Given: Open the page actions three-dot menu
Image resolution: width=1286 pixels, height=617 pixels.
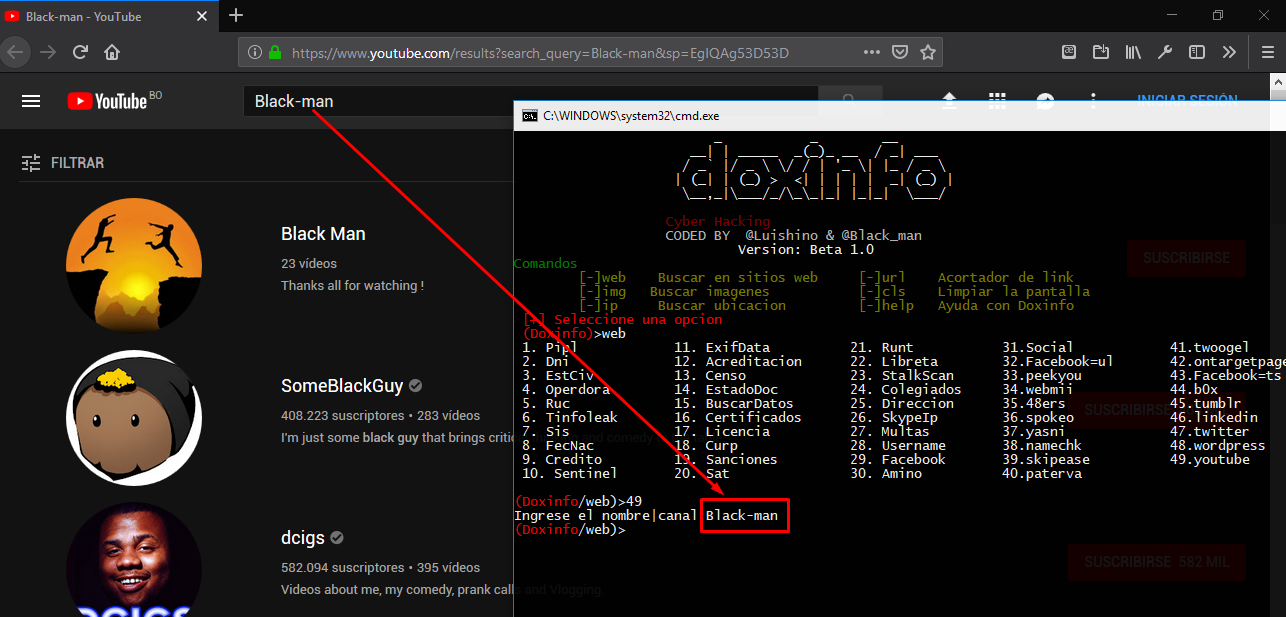Looking at the screenshot, I should (871, 51).
